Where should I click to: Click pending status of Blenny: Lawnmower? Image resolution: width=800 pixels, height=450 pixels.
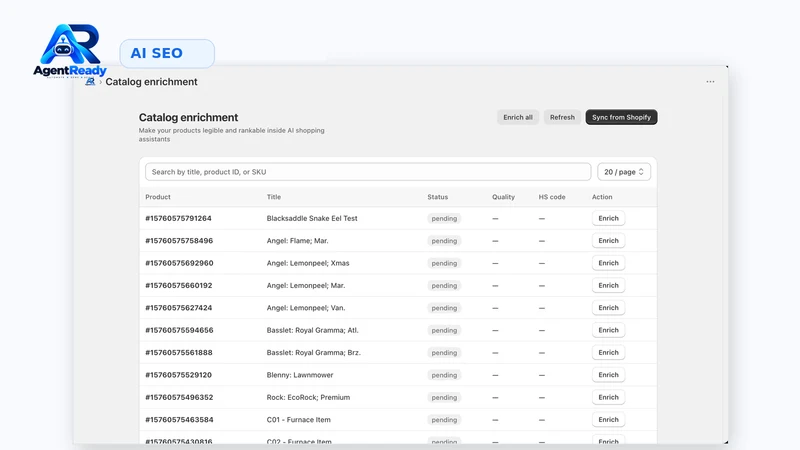(x=444, y=375)
